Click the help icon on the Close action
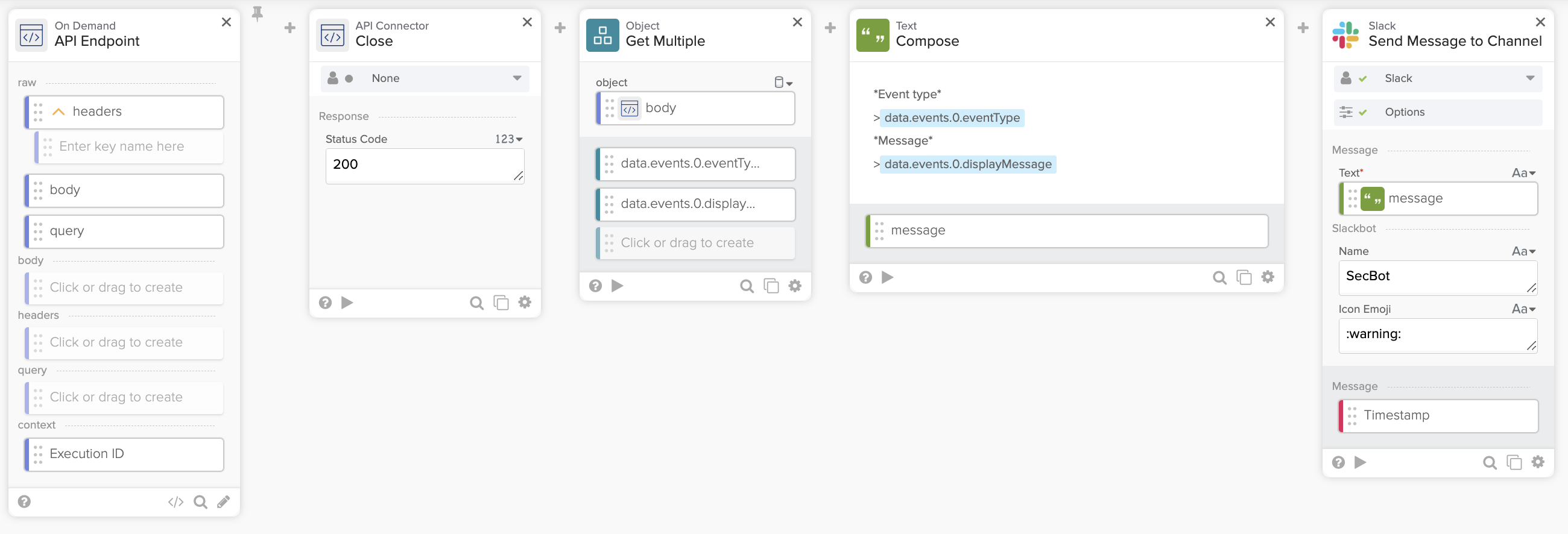The image size is (1568, 534). pyautogui.click(x=325, y=303)
